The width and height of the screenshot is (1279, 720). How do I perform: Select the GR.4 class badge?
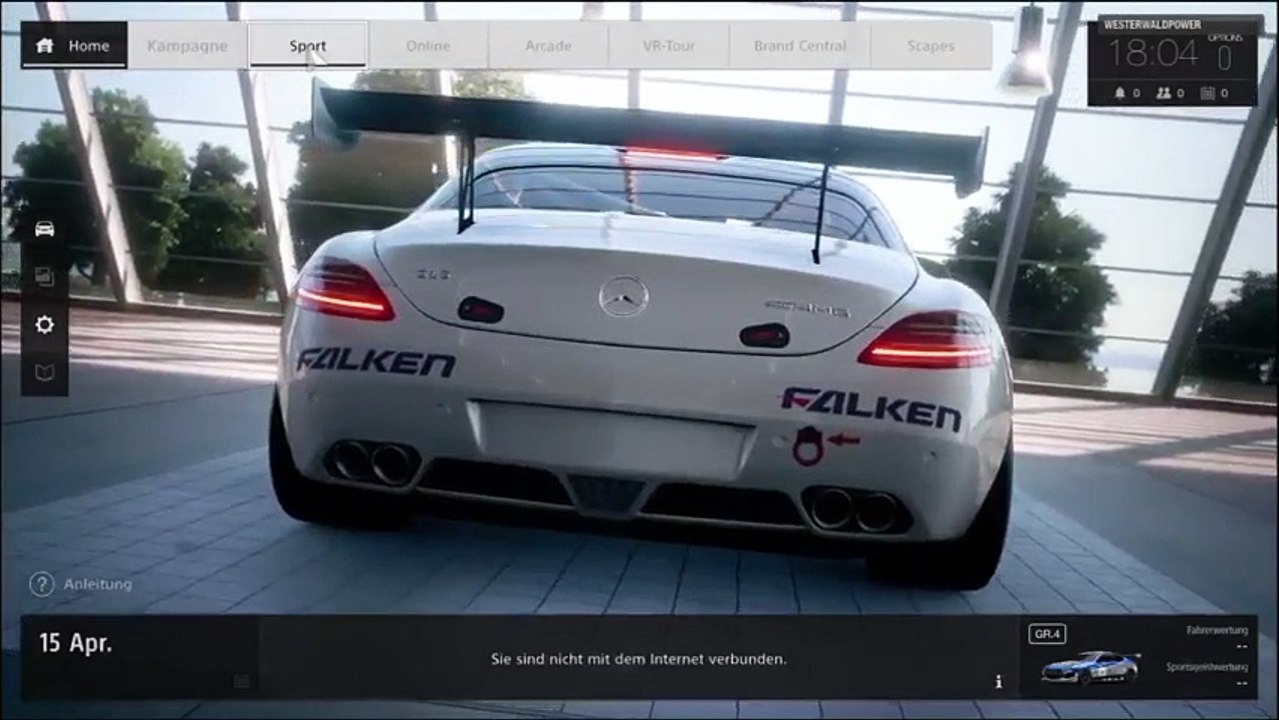1048,634
